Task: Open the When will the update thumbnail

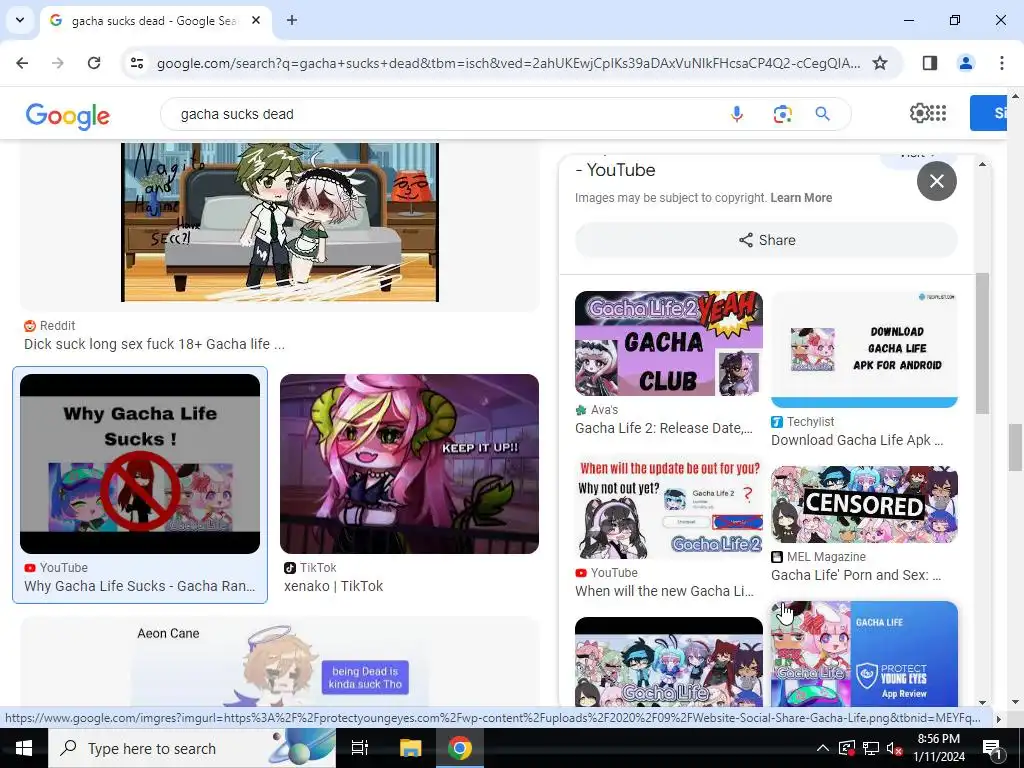Action: pos(669,507)
